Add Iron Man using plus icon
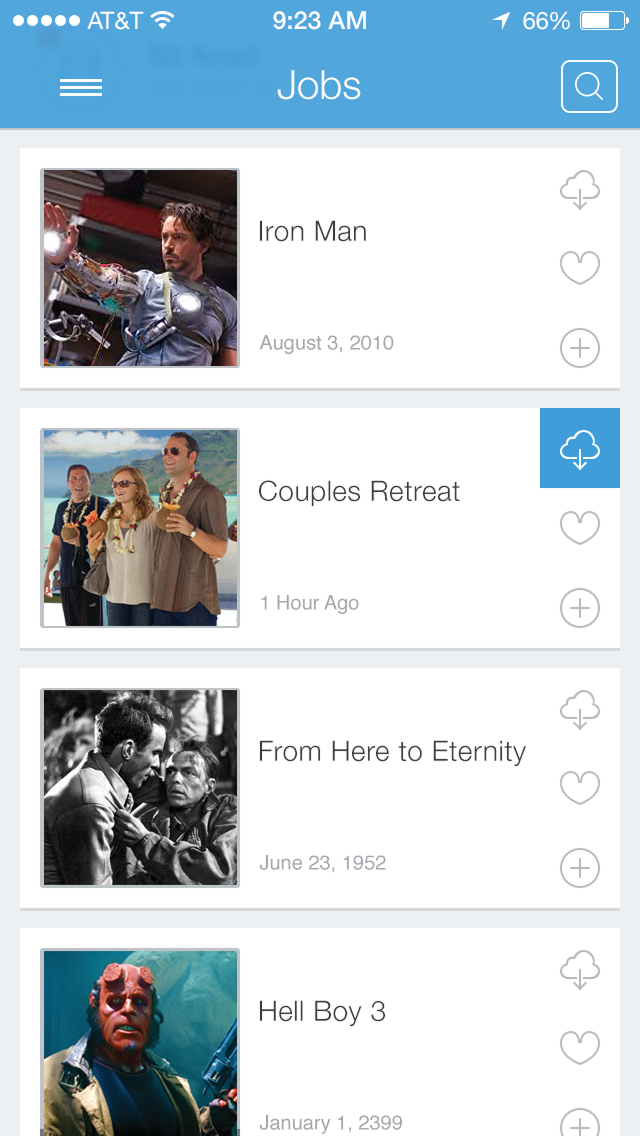Screen dimensions: 640x1136 [x=580, y=348]
